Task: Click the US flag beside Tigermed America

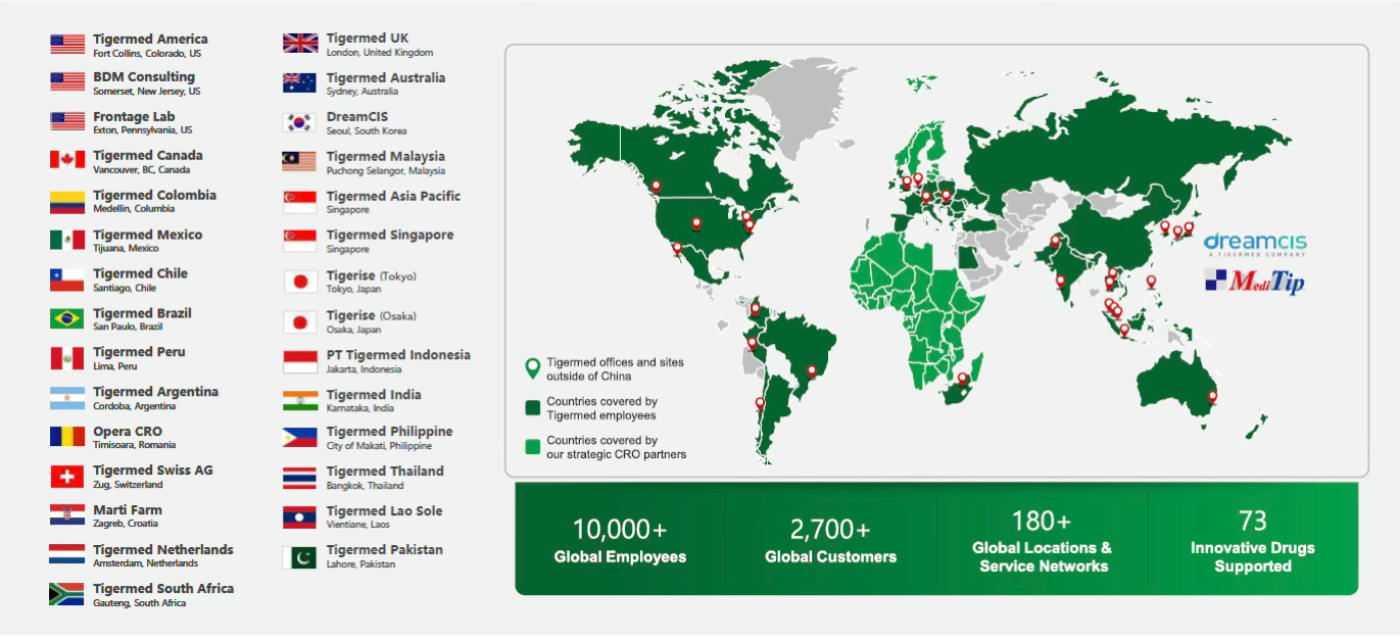Action: [67, 44]
